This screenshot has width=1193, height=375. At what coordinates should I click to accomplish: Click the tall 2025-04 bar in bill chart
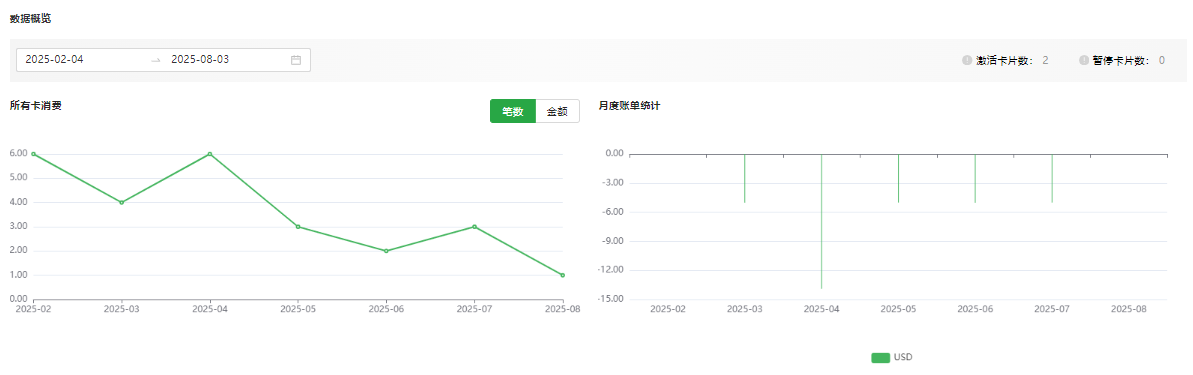822,221
